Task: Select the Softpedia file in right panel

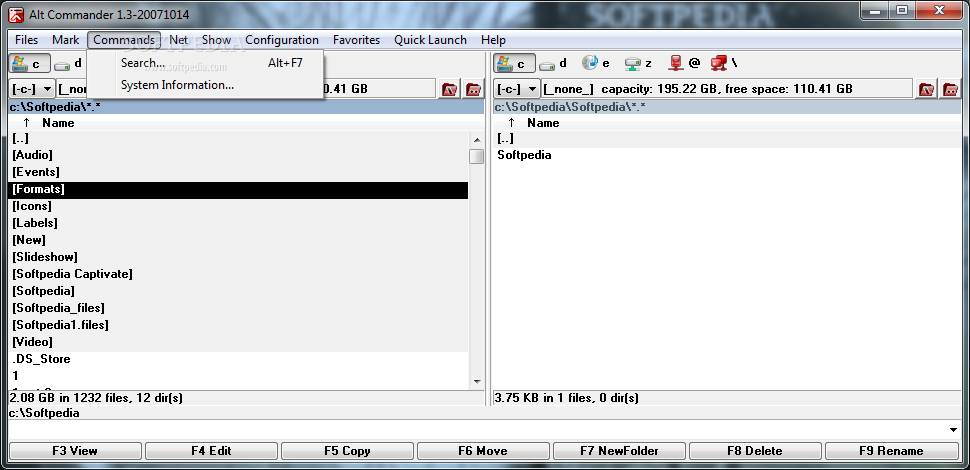Action: click(x=727, y=155)
